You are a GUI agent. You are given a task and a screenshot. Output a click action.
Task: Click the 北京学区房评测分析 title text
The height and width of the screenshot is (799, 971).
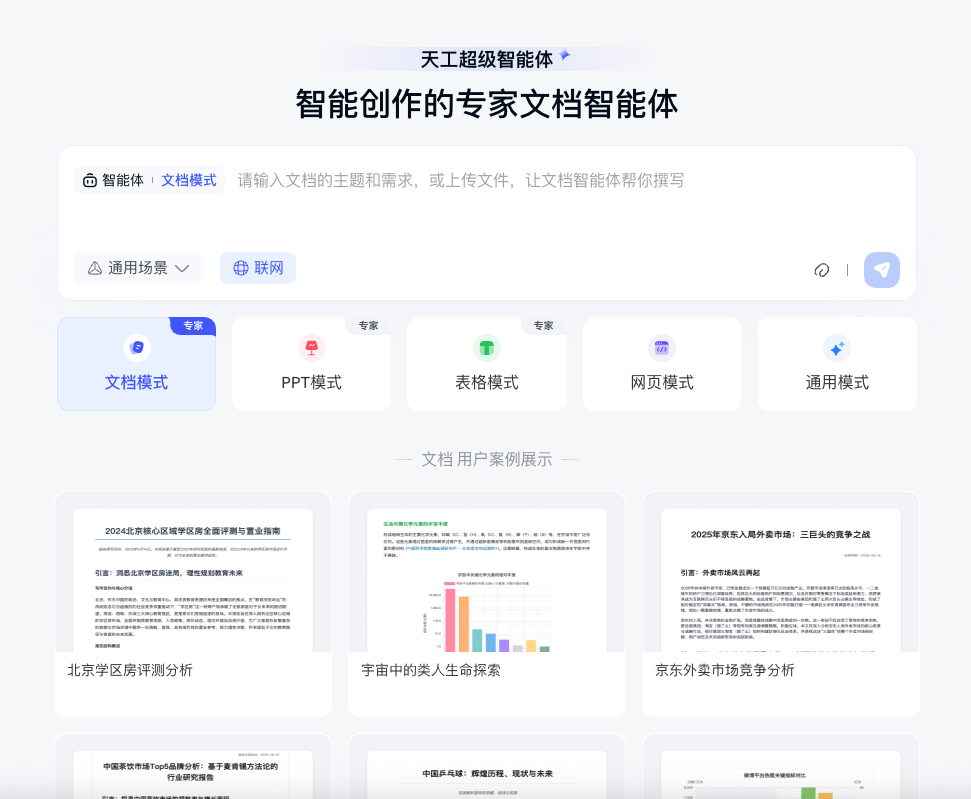click(130, 670)
